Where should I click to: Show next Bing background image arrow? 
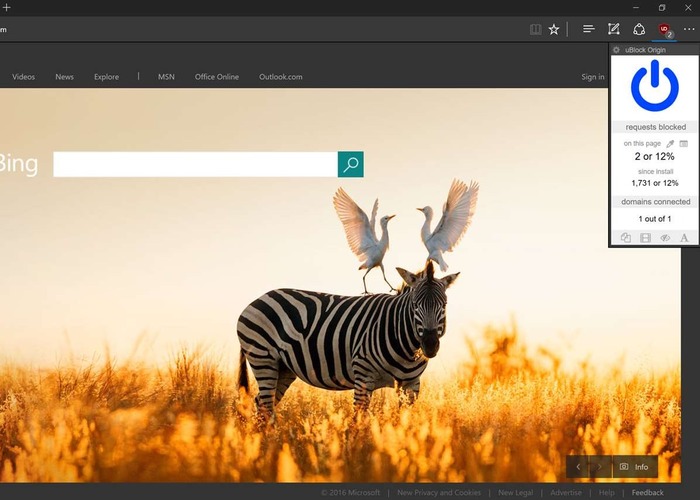tap(600, 467)
